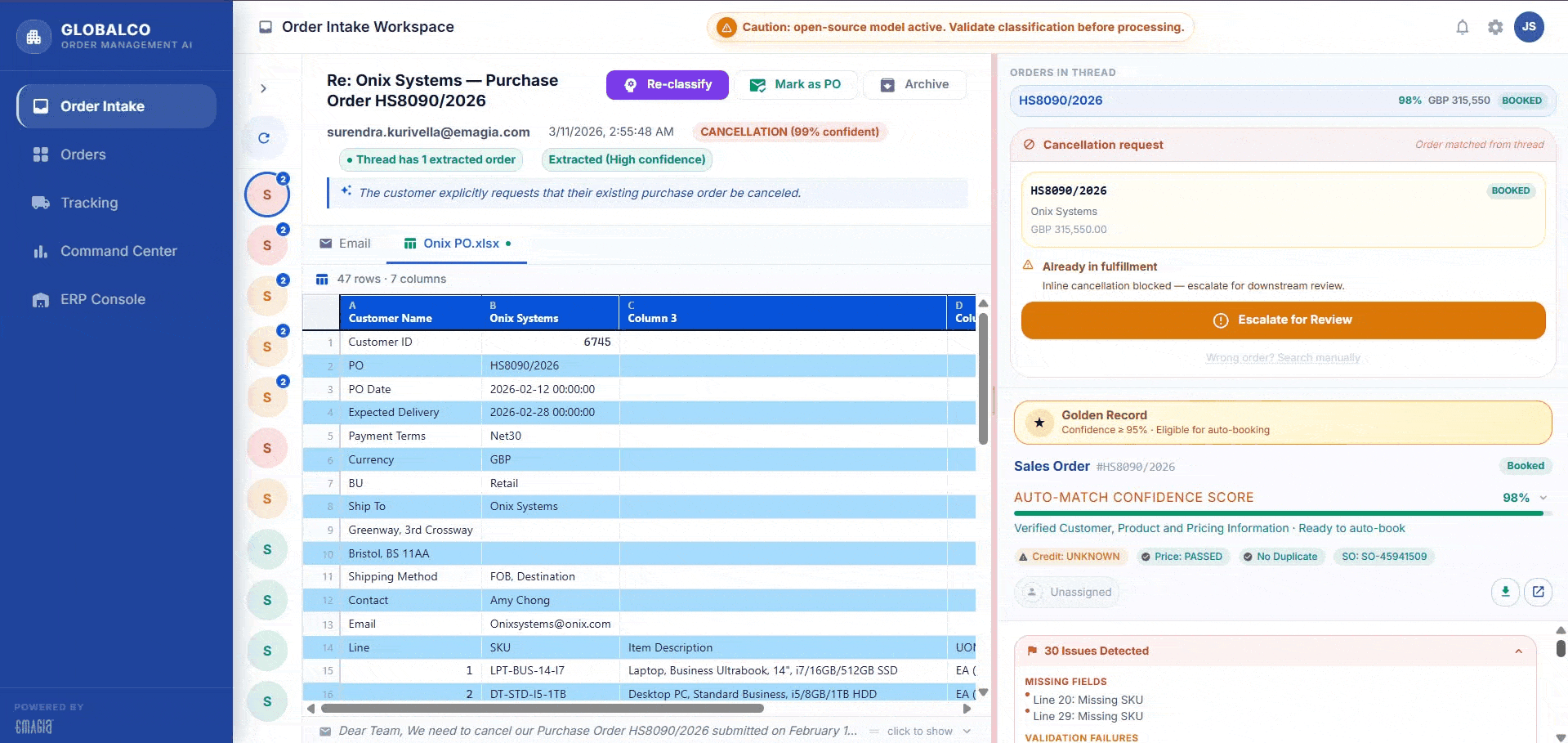Download the sales order file
This screenshot has height=743, width=1568.
1504,592
